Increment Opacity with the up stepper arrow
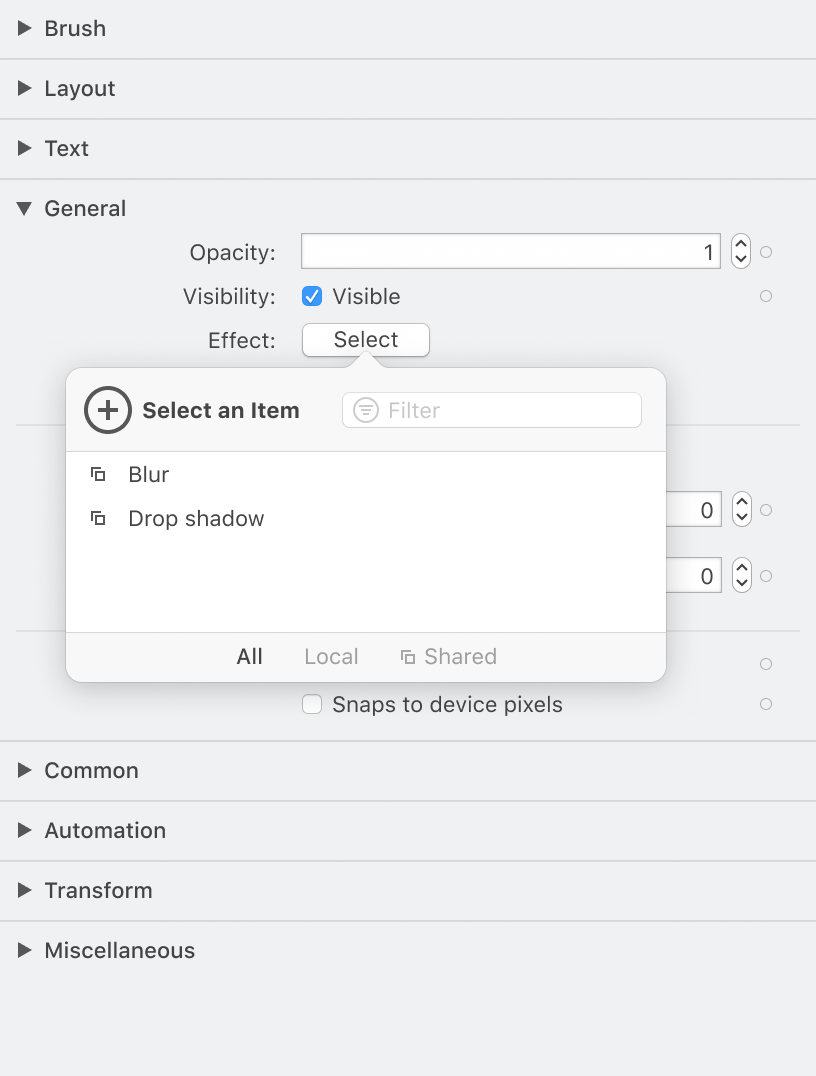The height and width of the screenshot is (1076, 816). [x=740, y=245]
